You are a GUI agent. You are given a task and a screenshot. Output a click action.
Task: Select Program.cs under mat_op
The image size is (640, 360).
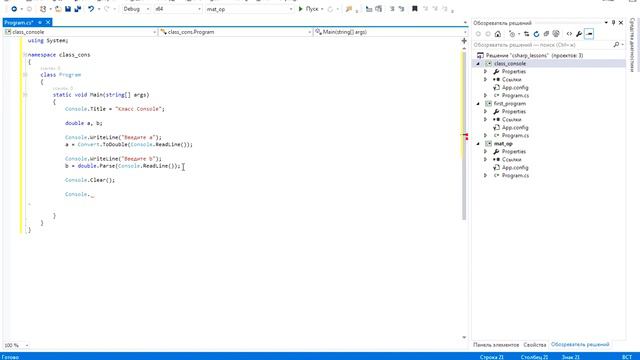coord(515,176)
